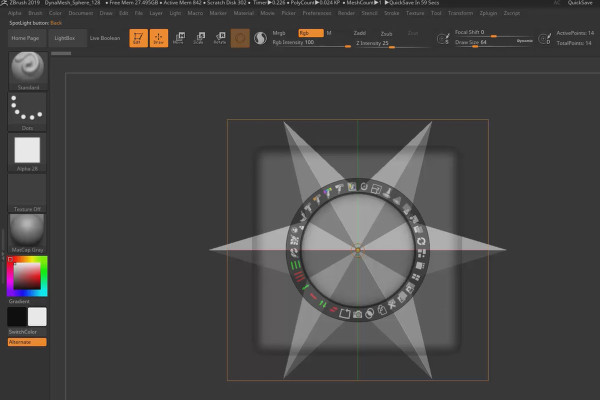Click the brown gizmo 3D circle button
Viewport: 600px width, 400px height.
pos(240,38)
